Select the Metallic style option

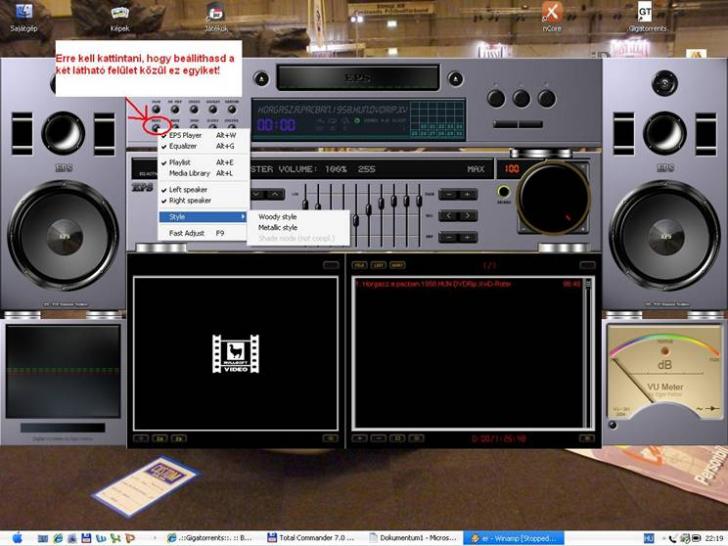point(277,228)
